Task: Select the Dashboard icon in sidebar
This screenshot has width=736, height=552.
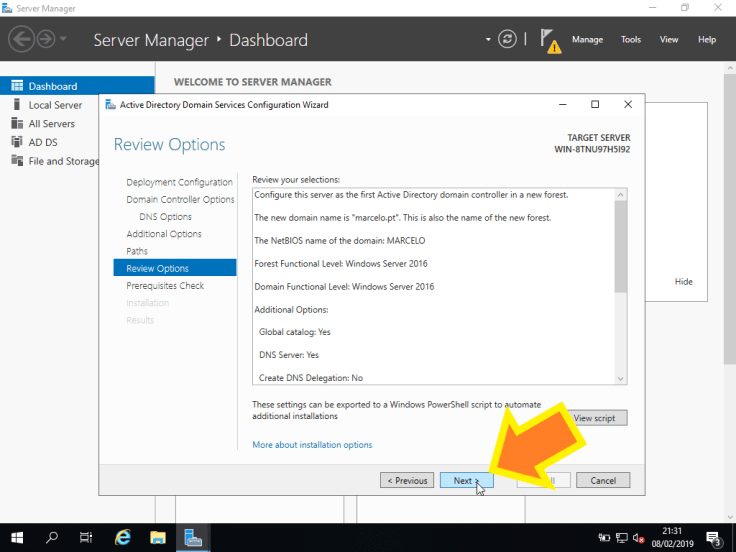Action: click(16, 86)
